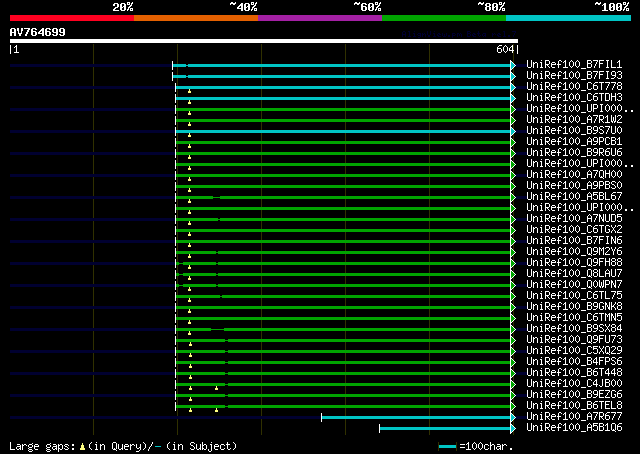640x454 pixels.
Task: Pick the UniRef100_B7FIN6 label
Action: click(574, 240)
